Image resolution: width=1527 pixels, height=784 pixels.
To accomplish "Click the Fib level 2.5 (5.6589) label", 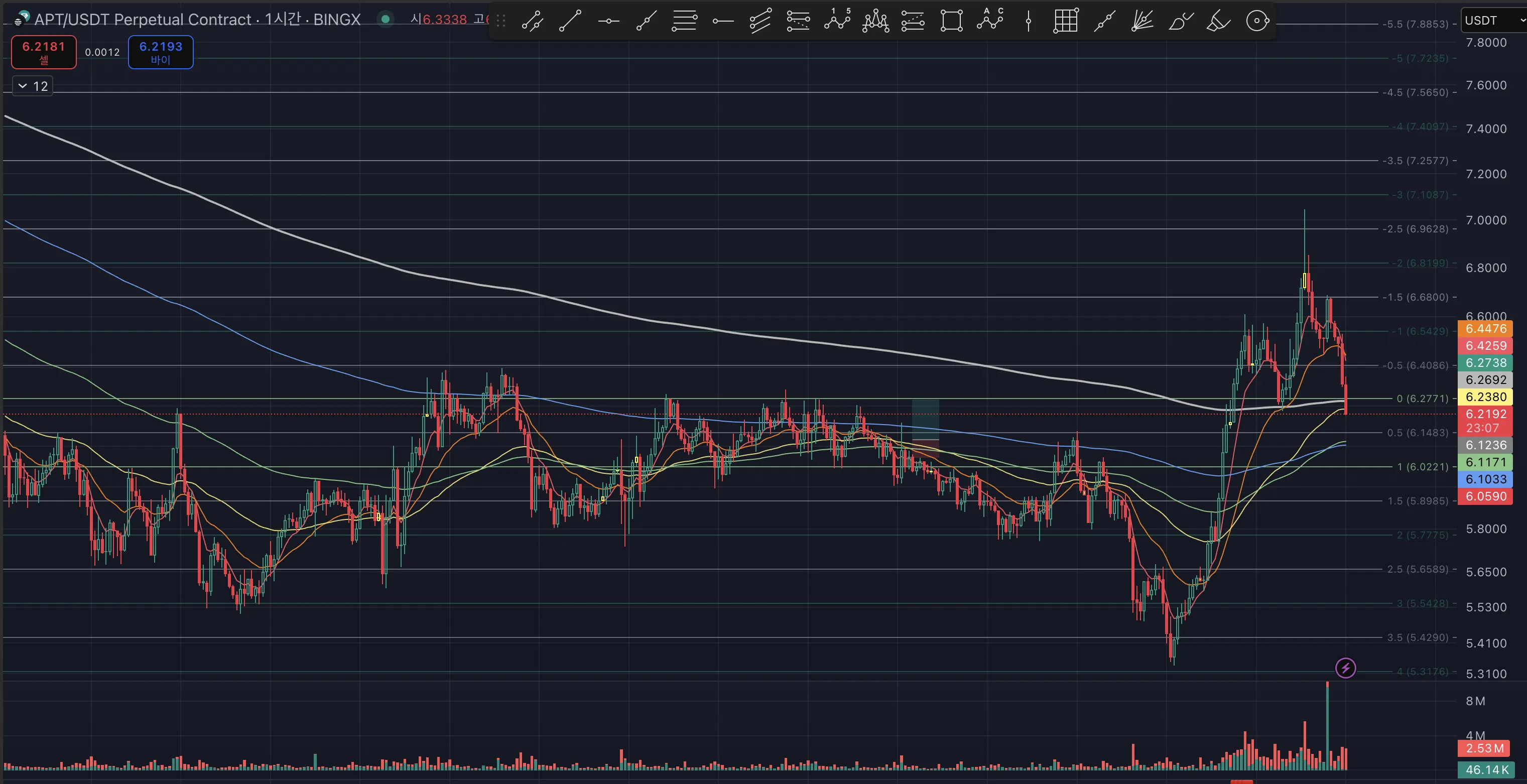I will 1418,569.
